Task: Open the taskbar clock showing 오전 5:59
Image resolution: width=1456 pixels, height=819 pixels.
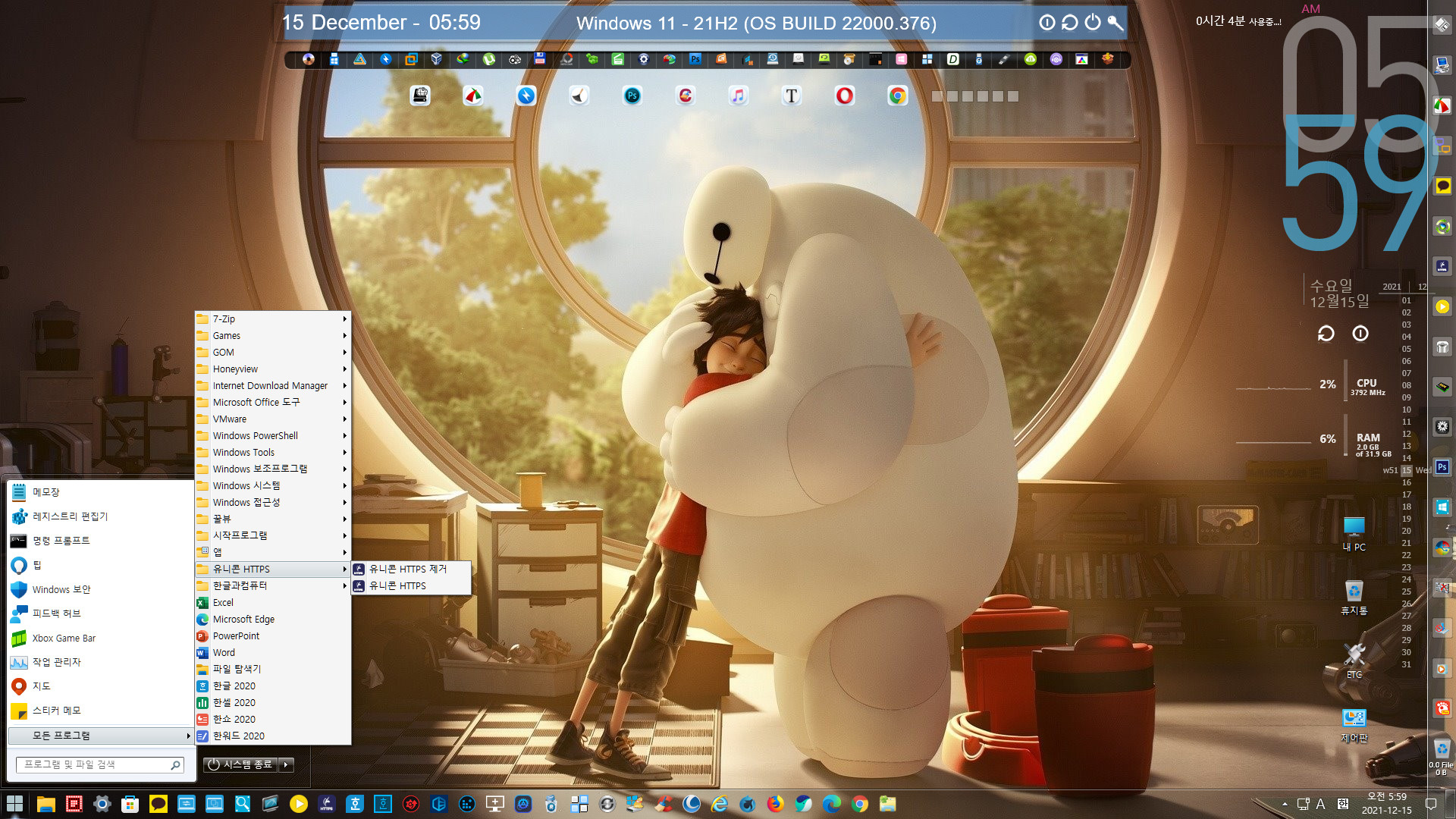Action: (1386, 804)
